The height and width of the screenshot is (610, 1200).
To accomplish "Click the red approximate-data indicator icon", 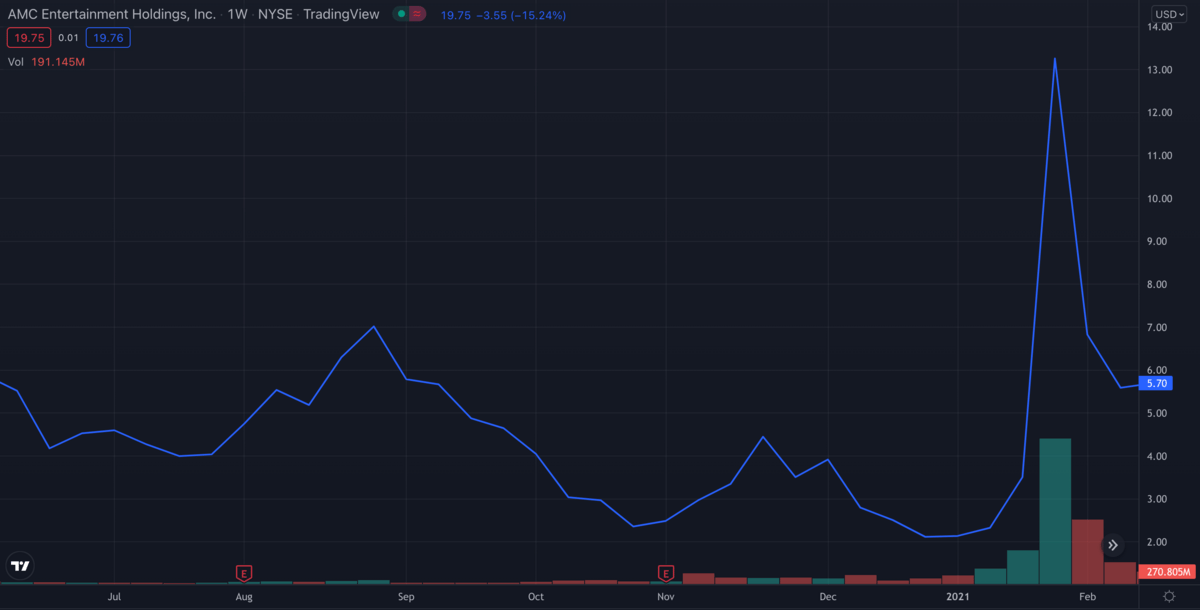I will pyautogui.click(x=417, y=14).
